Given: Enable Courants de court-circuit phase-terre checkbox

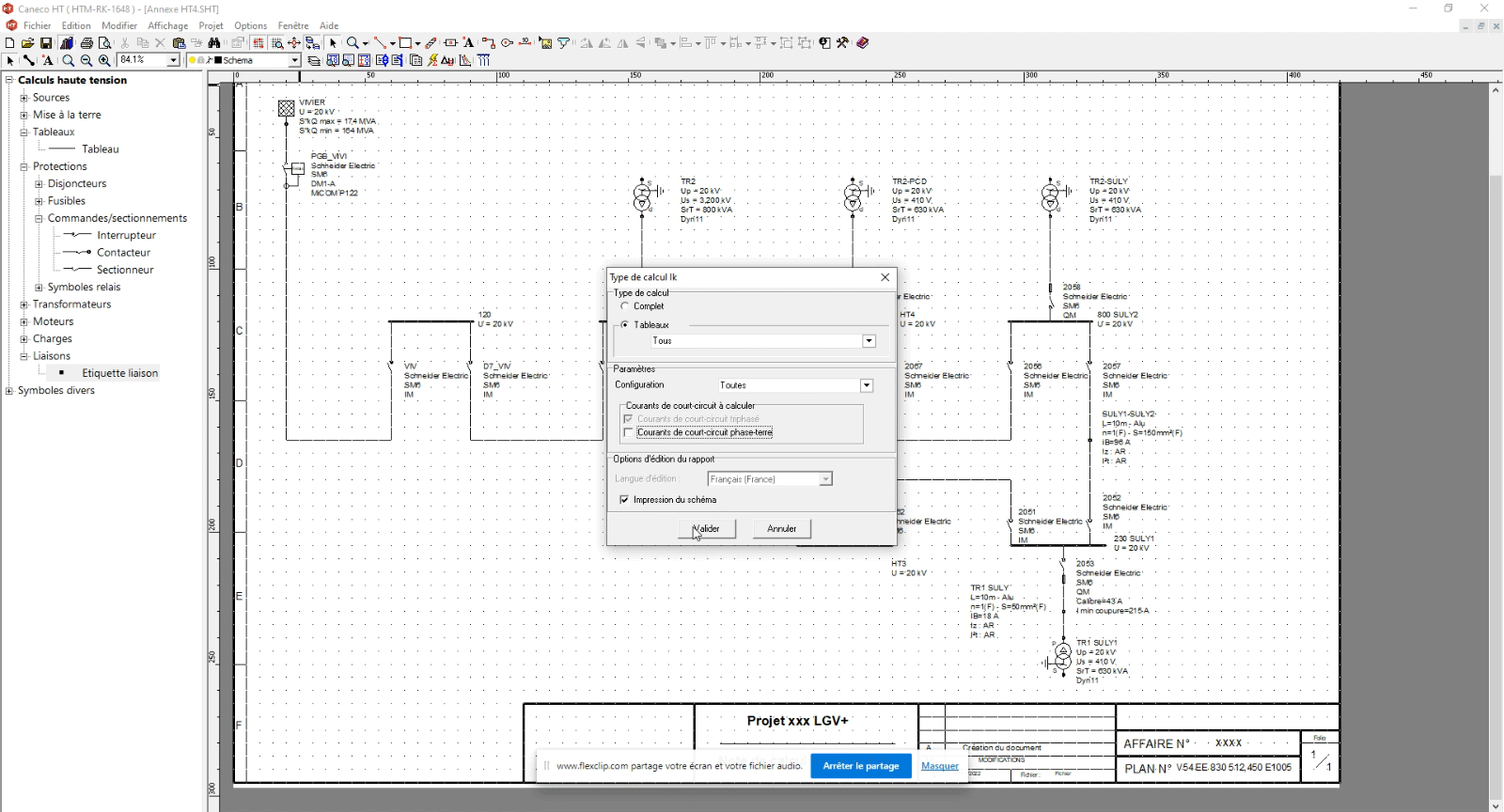Looking at the screenshot, I should [x=629, y=432].
